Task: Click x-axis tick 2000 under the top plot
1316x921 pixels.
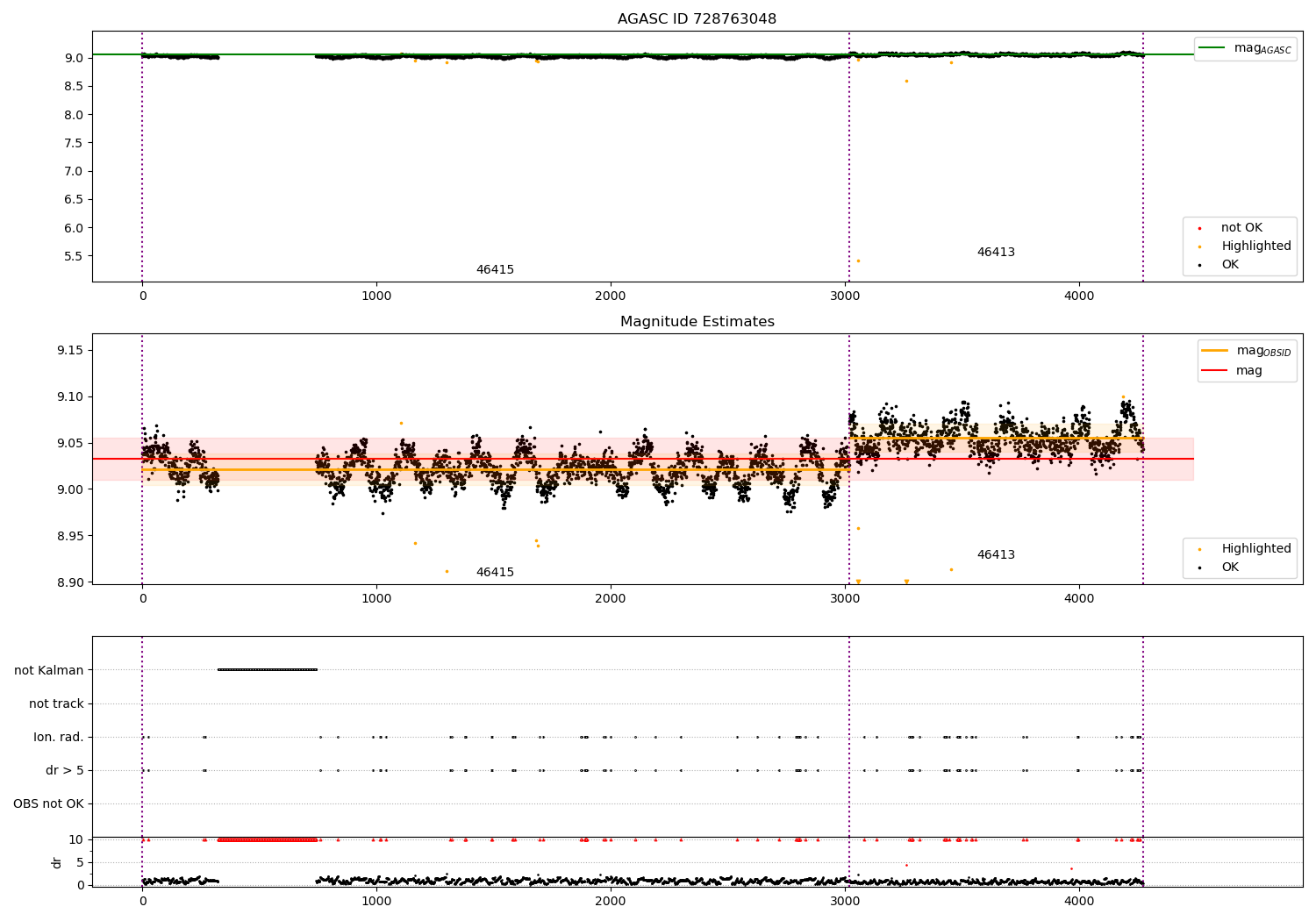Action: 611,296
